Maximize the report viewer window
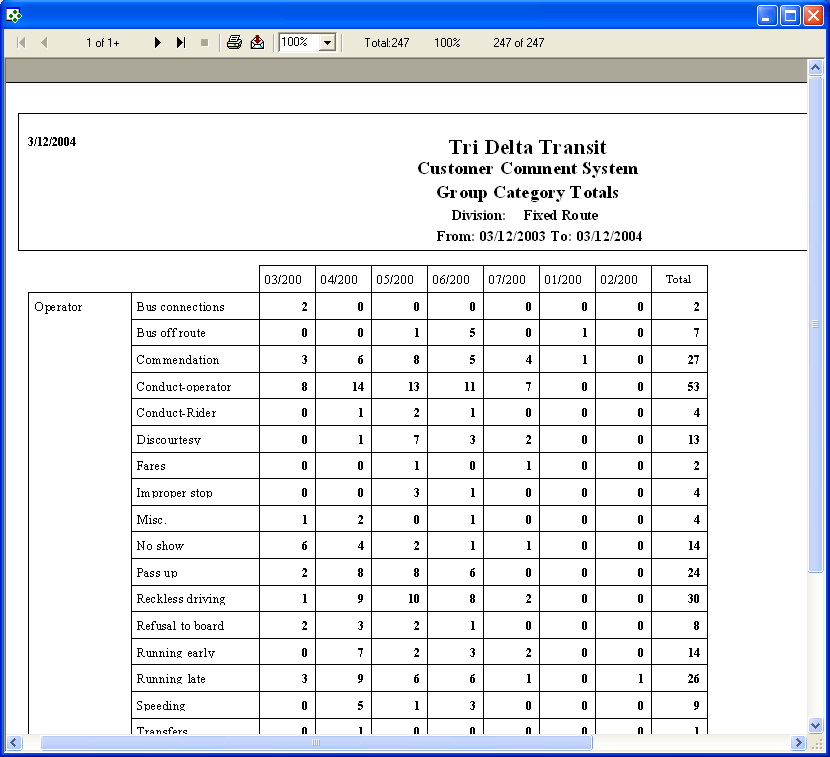Screen dimensions: 830x757 click(x=791, y=15)
